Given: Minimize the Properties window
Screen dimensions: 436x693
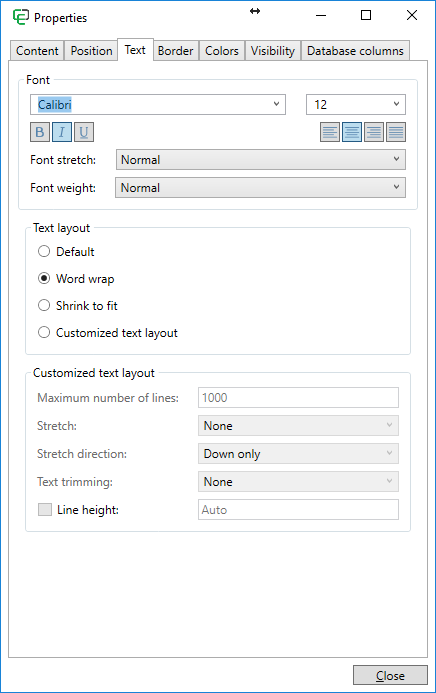Looking at the screenshot, I should 321,15.
